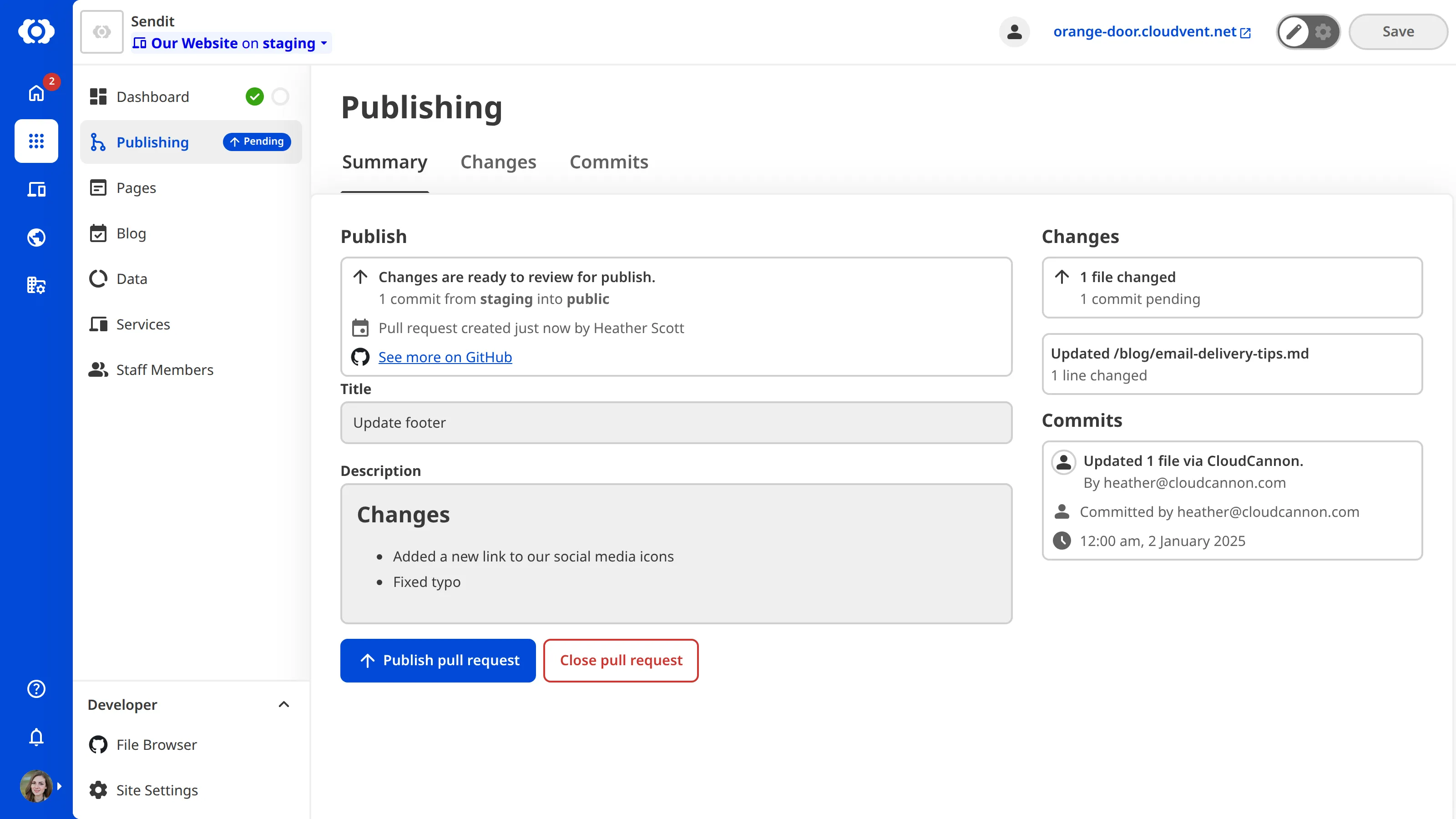Click the CloudCannon logo icon
The image size is (1456, 819).
(36, 31)
